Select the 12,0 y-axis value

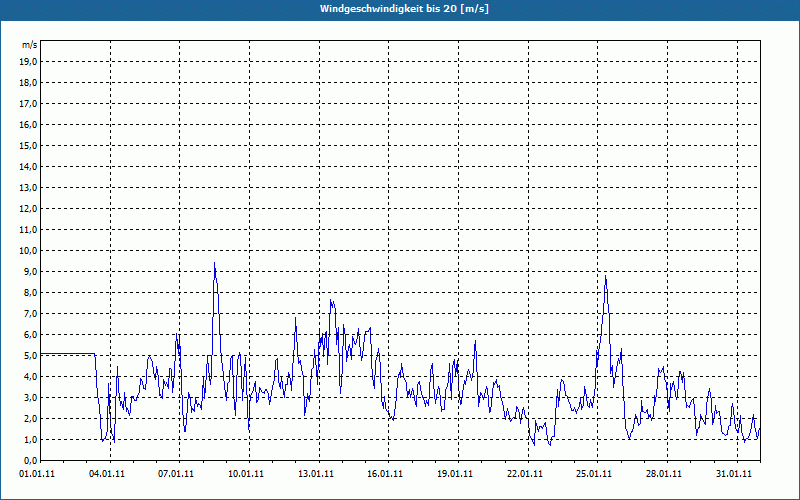pos(28,209)
